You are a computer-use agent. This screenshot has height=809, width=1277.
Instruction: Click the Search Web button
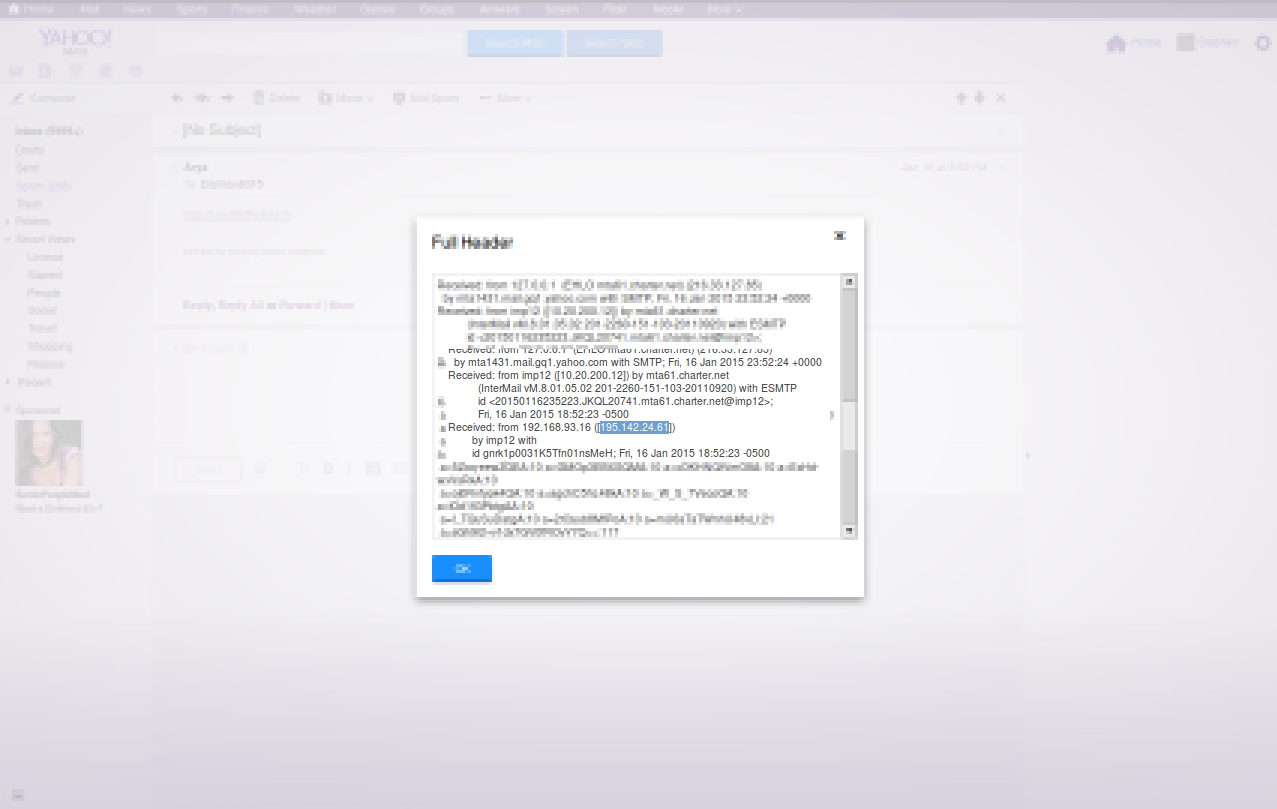[x=614, y=44]
